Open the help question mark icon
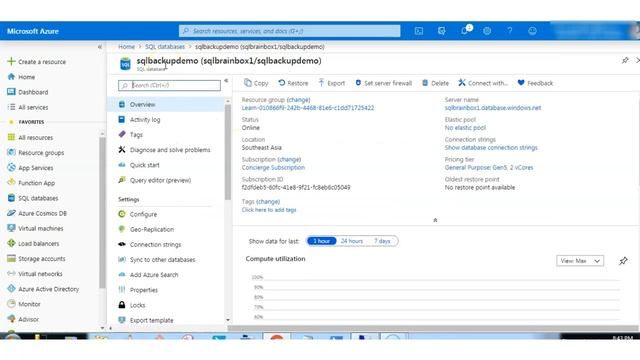This screenshot has height=360, width=640. coord(510,31)
